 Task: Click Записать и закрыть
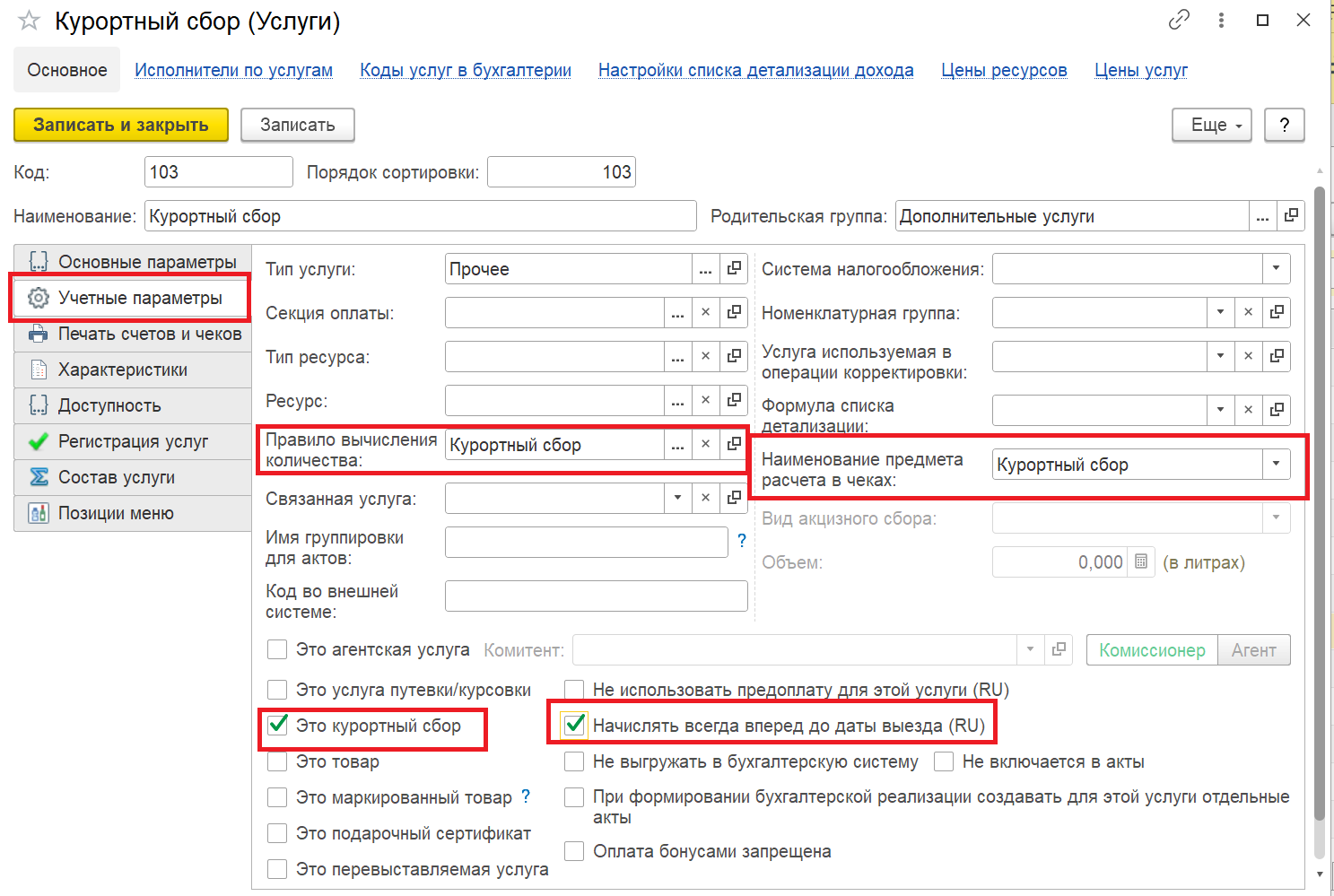pos(121,125)
